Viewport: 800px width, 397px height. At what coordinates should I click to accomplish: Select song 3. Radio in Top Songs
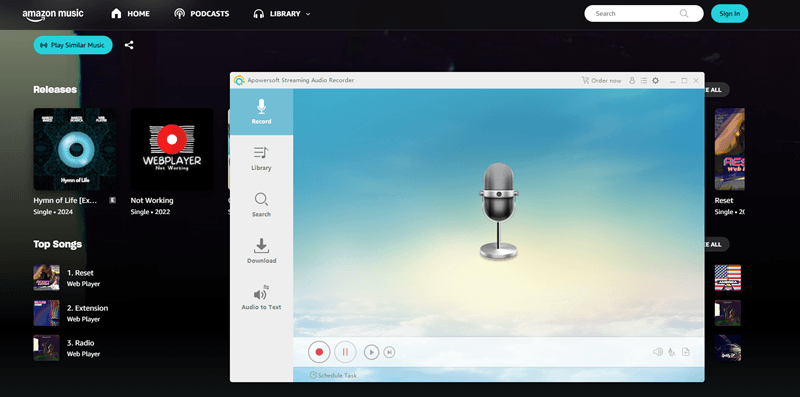[81, 343]
